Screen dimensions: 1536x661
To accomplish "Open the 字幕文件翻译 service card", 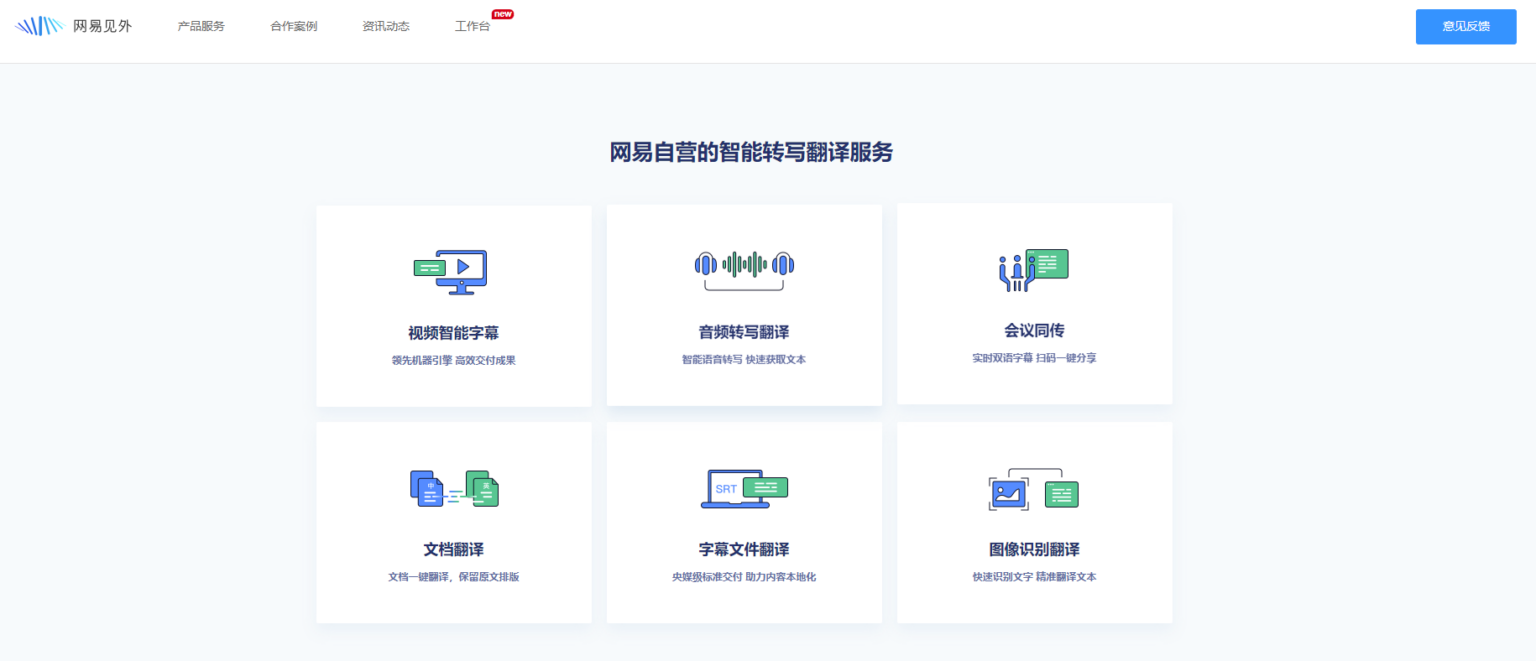I will tap(744, 522).
